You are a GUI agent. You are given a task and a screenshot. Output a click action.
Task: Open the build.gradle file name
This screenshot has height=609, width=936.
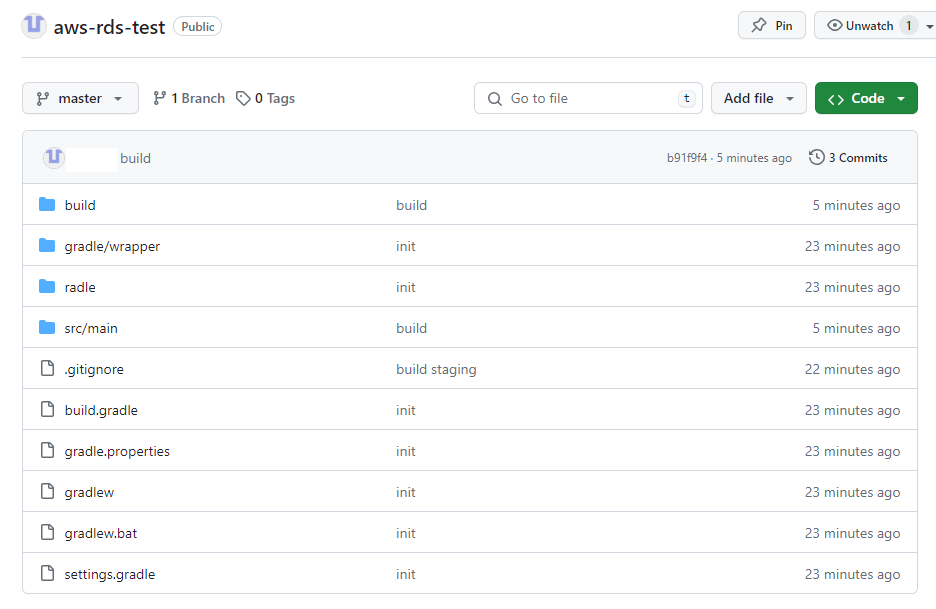[x=101, y=411]
